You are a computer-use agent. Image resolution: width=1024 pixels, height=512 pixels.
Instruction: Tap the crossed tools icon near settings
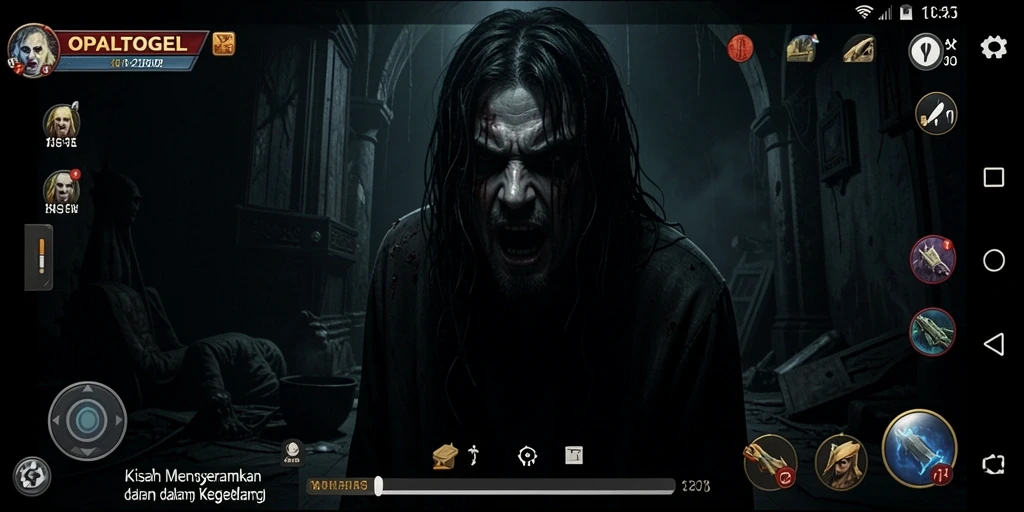click(951, 44)
